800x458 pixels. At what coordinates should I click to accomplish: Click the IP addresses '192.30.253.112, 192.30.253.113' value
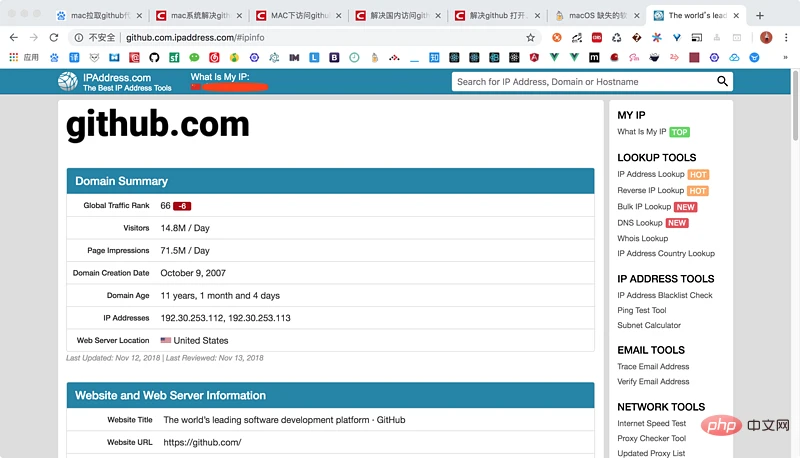pos(226,318)
